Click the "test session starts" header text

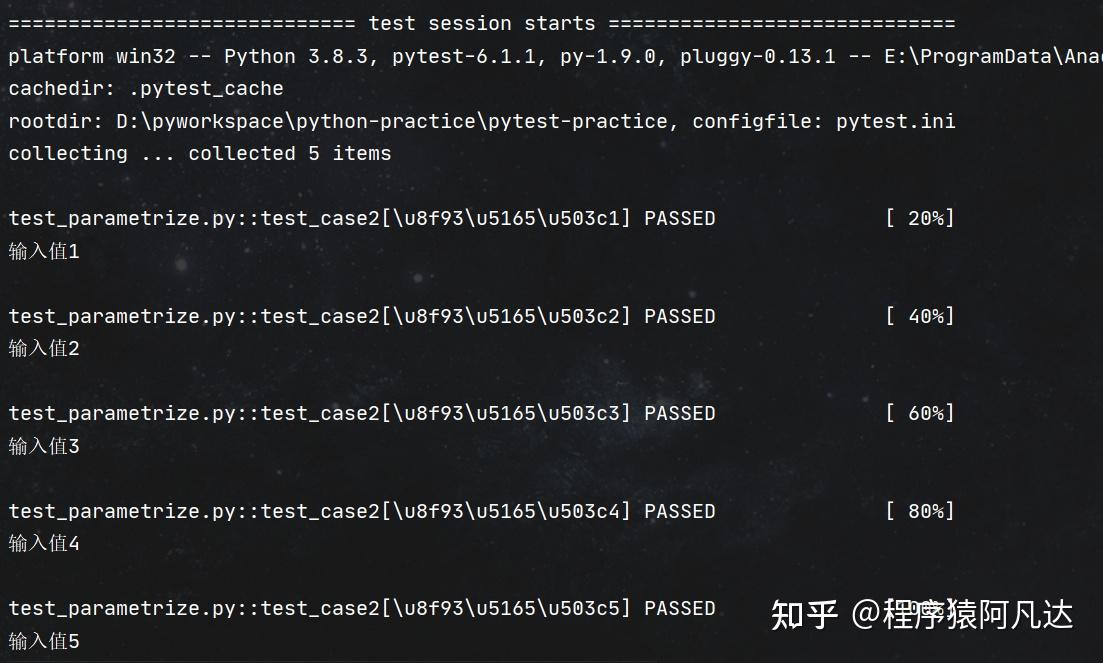[481, 23]
